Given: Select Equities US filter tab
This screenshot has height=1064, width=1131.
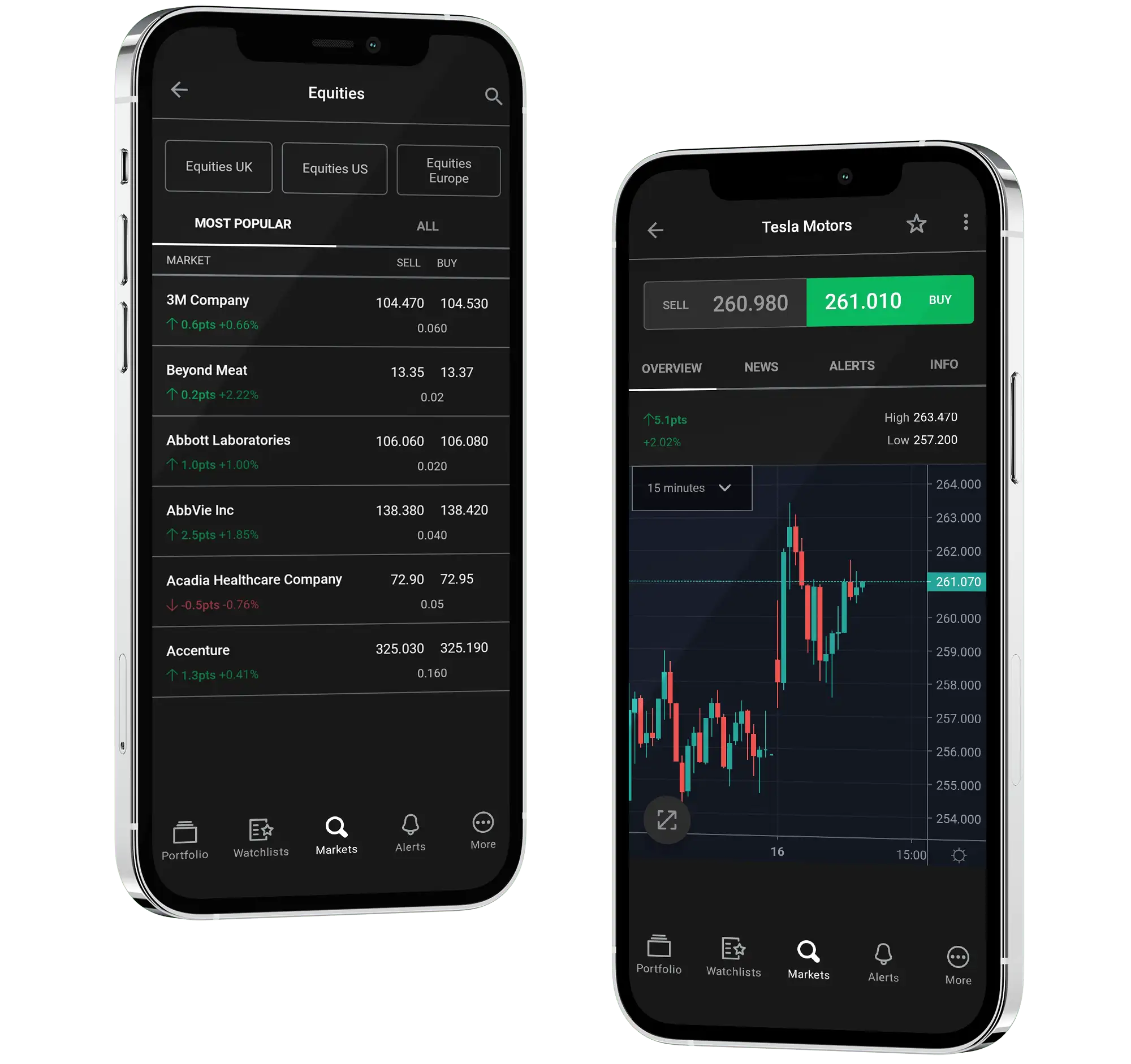Looking at the screenshot, I should 335,168.
